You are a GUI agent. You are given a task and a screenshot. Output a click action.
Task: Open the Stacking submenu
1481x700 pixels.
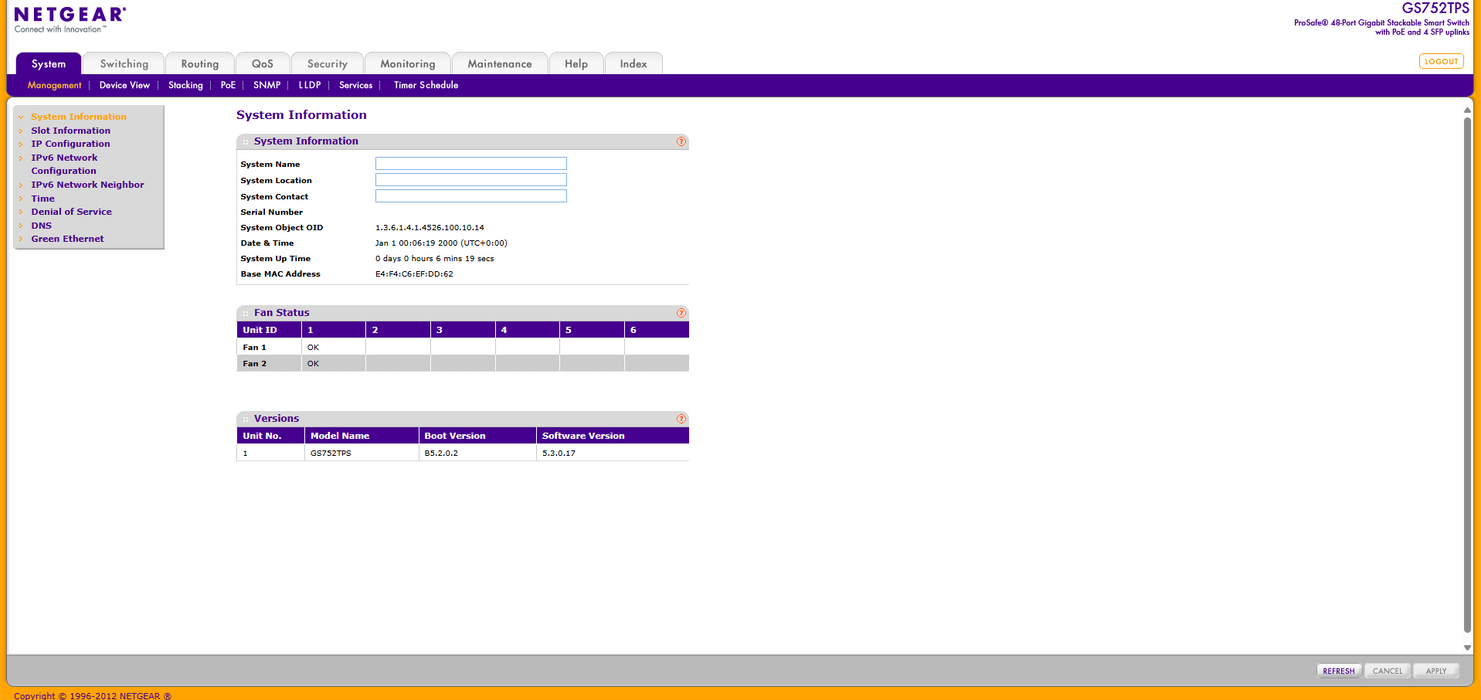pos(186,86)
